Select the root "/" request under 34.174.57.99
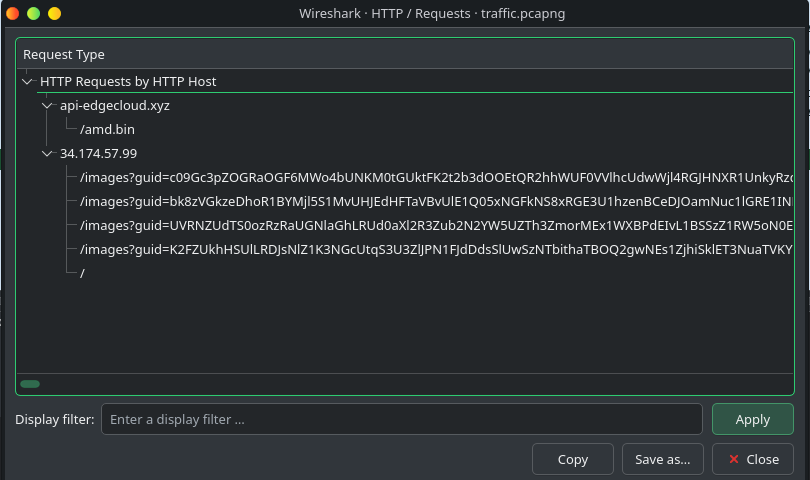Image resolution: width=810 pixels, height=480 pixels. coord(82,273)
